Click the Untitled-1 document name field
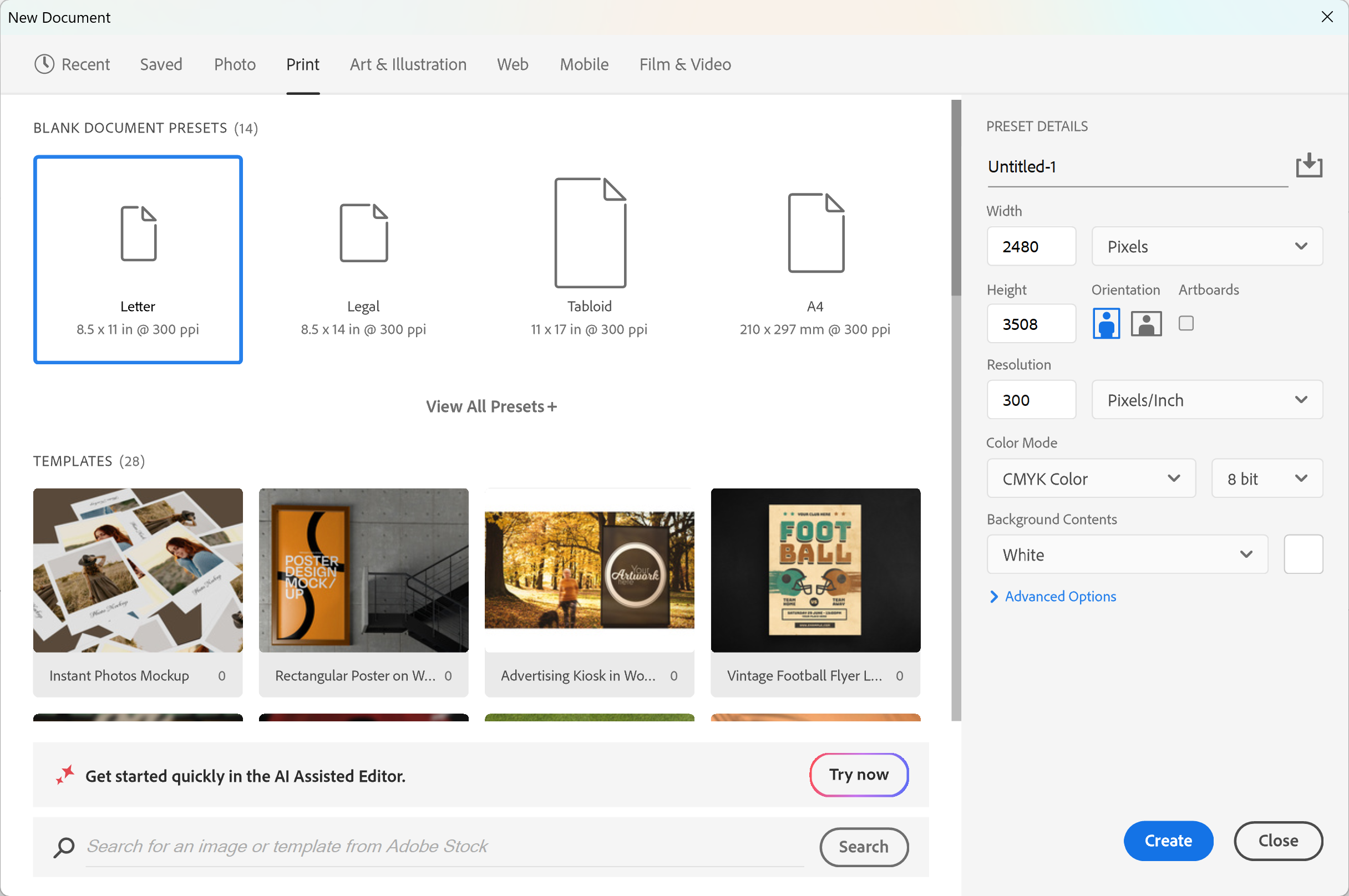The width and height of the screenshot is (1349, 896). pos(1138,167)
